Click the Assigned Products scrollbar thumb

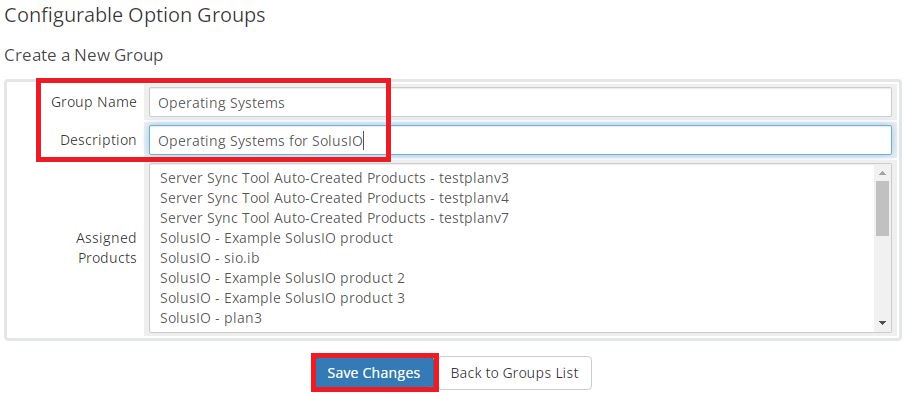coord(882,208)
